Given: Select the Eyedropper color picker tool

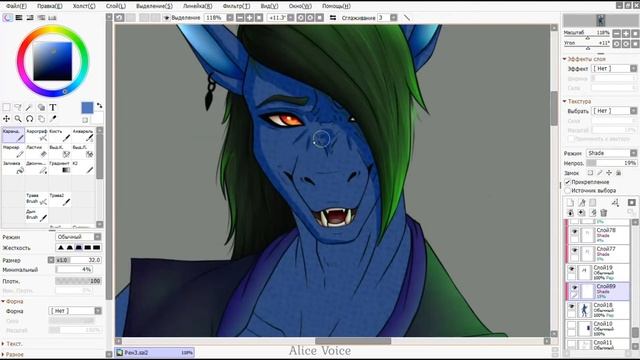Looking at the screenshot, I should (53, 119).
